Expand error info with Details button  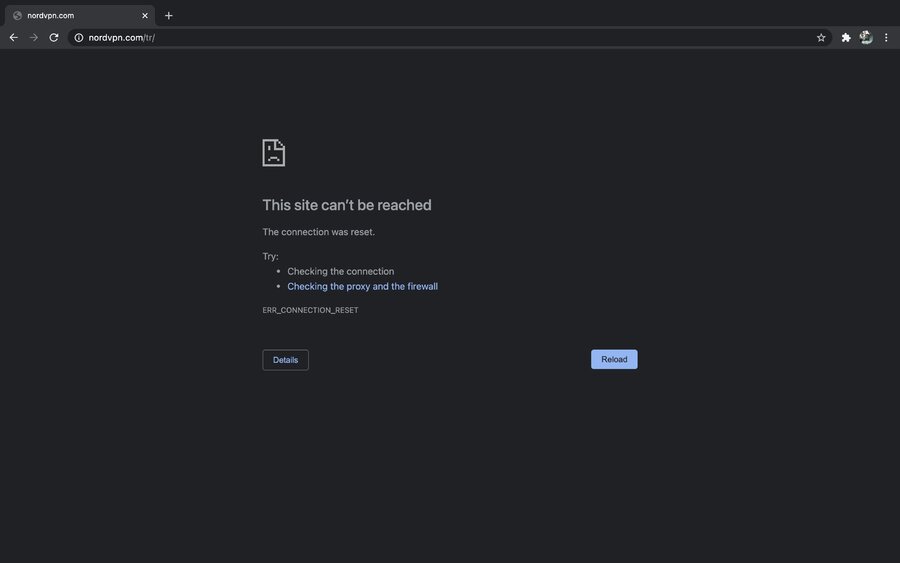pos(285,360)
